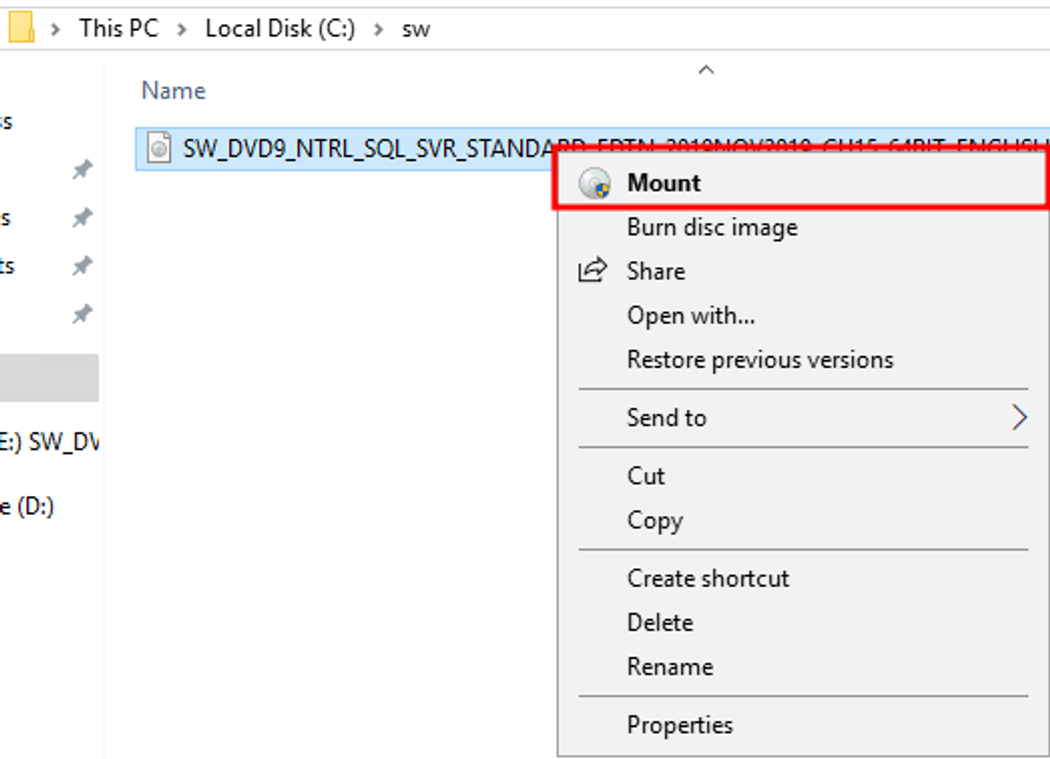Click the Mount disc icon
Viewport: 1050px width, 759px height.
click(x=594, y=184)
